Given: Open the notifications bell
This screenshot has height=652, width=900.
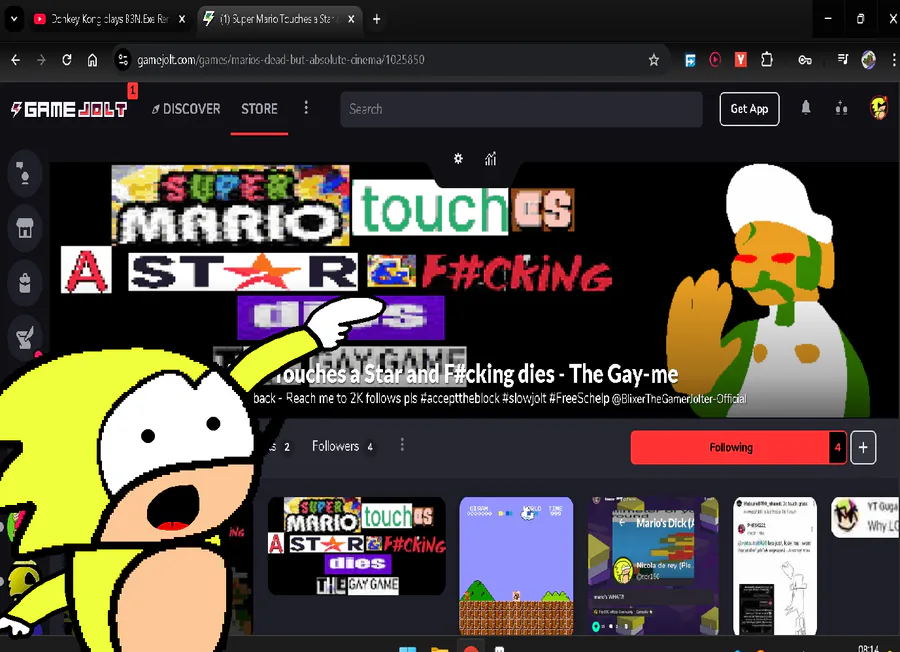Looking at the screenshot, I should (x=806, y=108).
